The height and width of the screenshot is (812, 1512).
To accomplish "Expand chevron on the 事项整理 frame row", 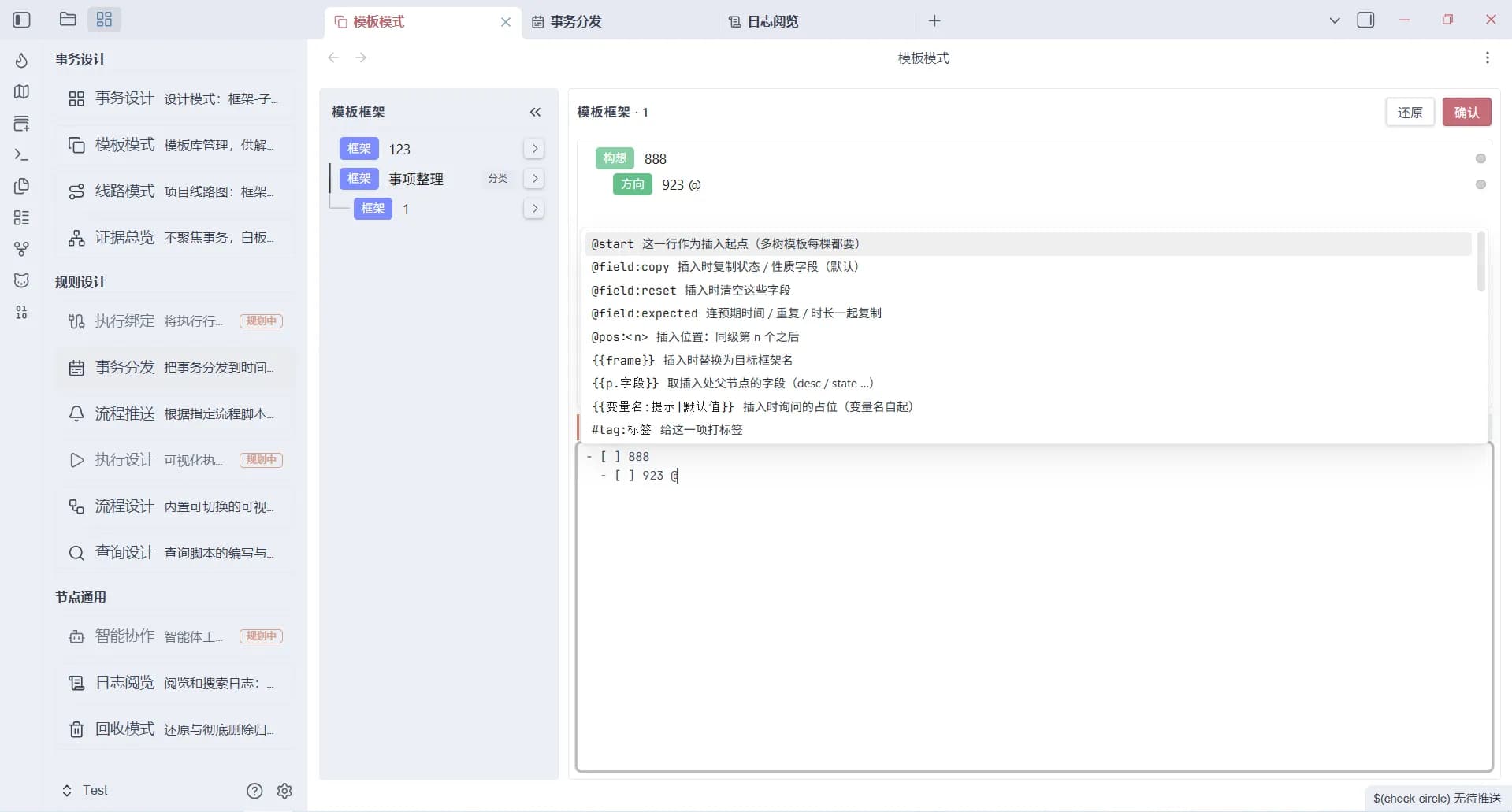I will pos(534,179).
